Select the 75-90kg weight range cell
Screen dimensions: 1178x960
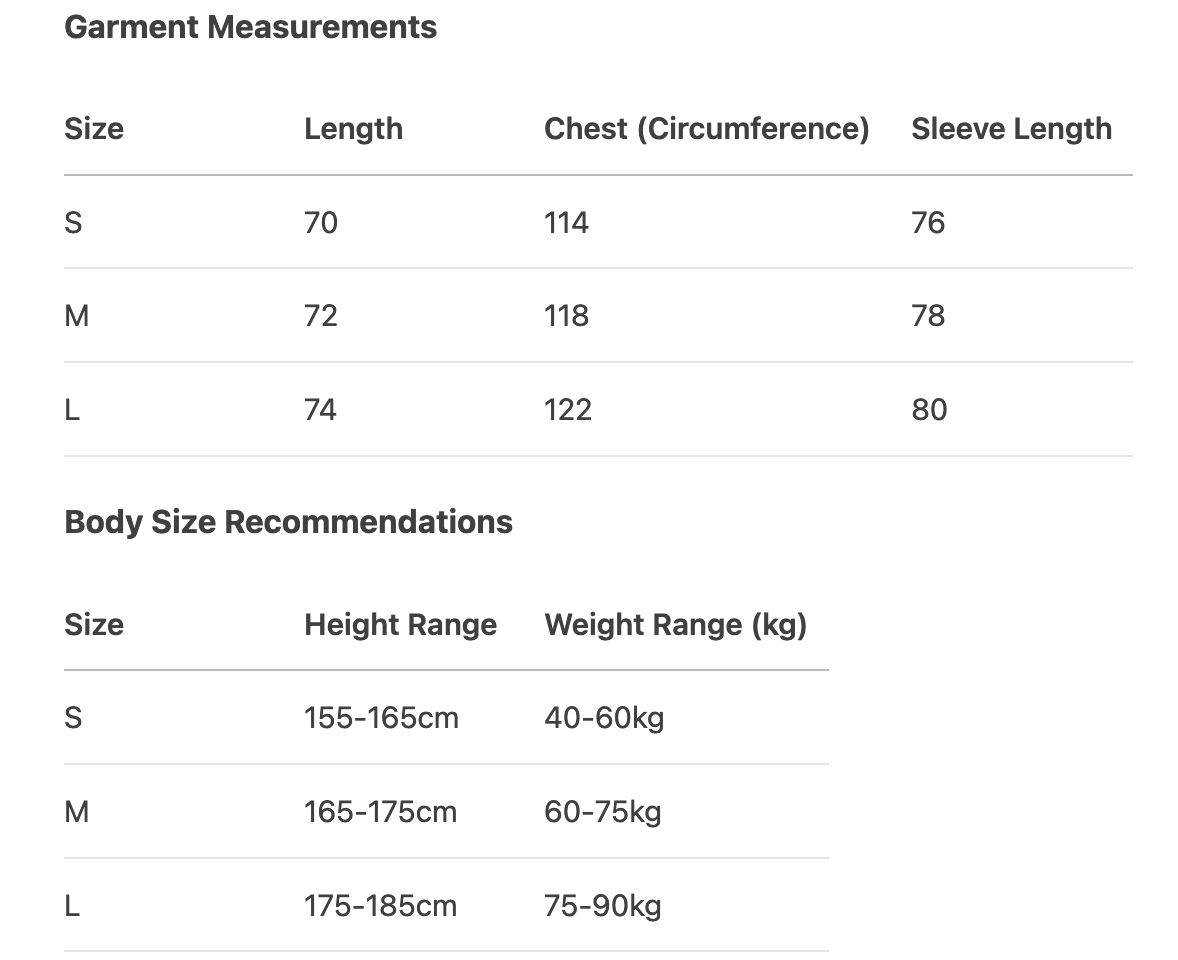(603, 906)
